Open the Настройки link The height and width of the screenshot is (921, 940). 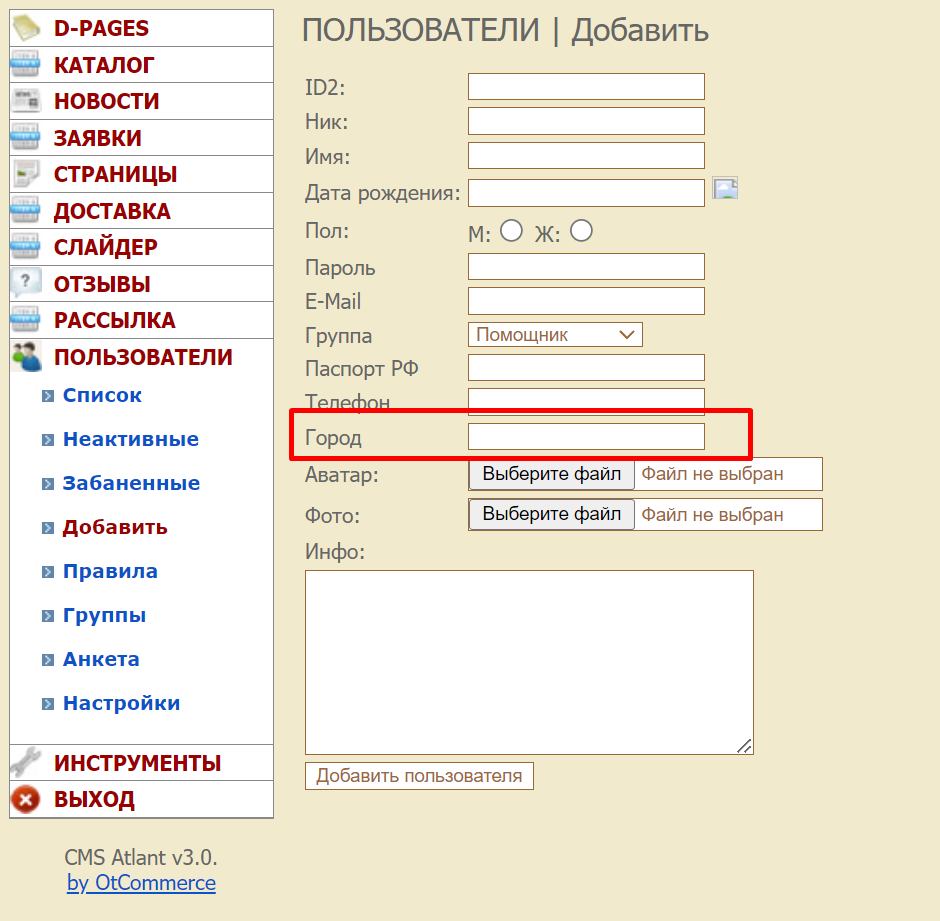point(122,703)
